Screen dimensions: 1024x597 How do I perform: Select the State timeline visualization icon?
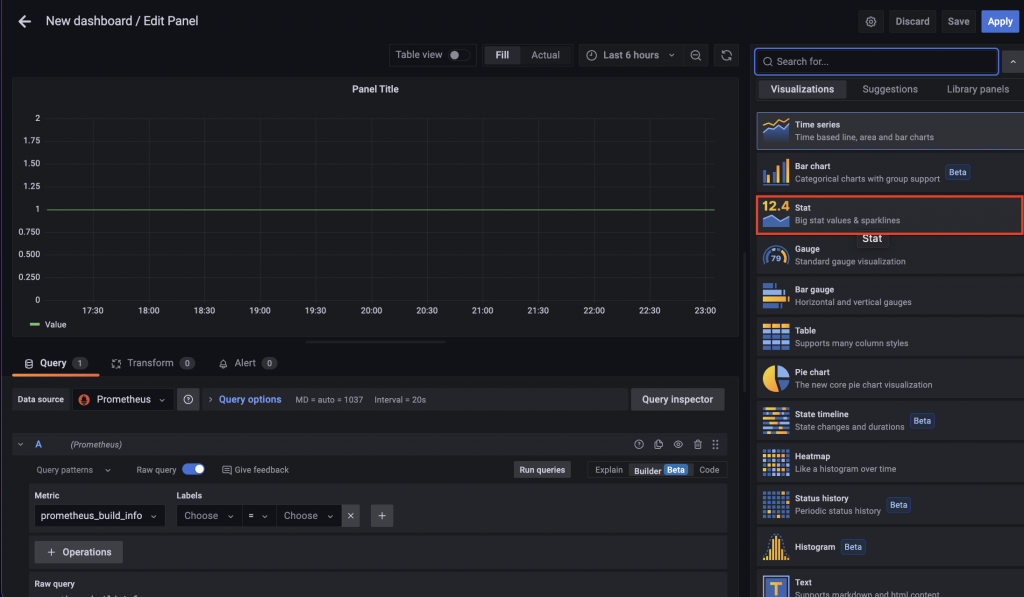pyautogui.click(x=776, y=421)
